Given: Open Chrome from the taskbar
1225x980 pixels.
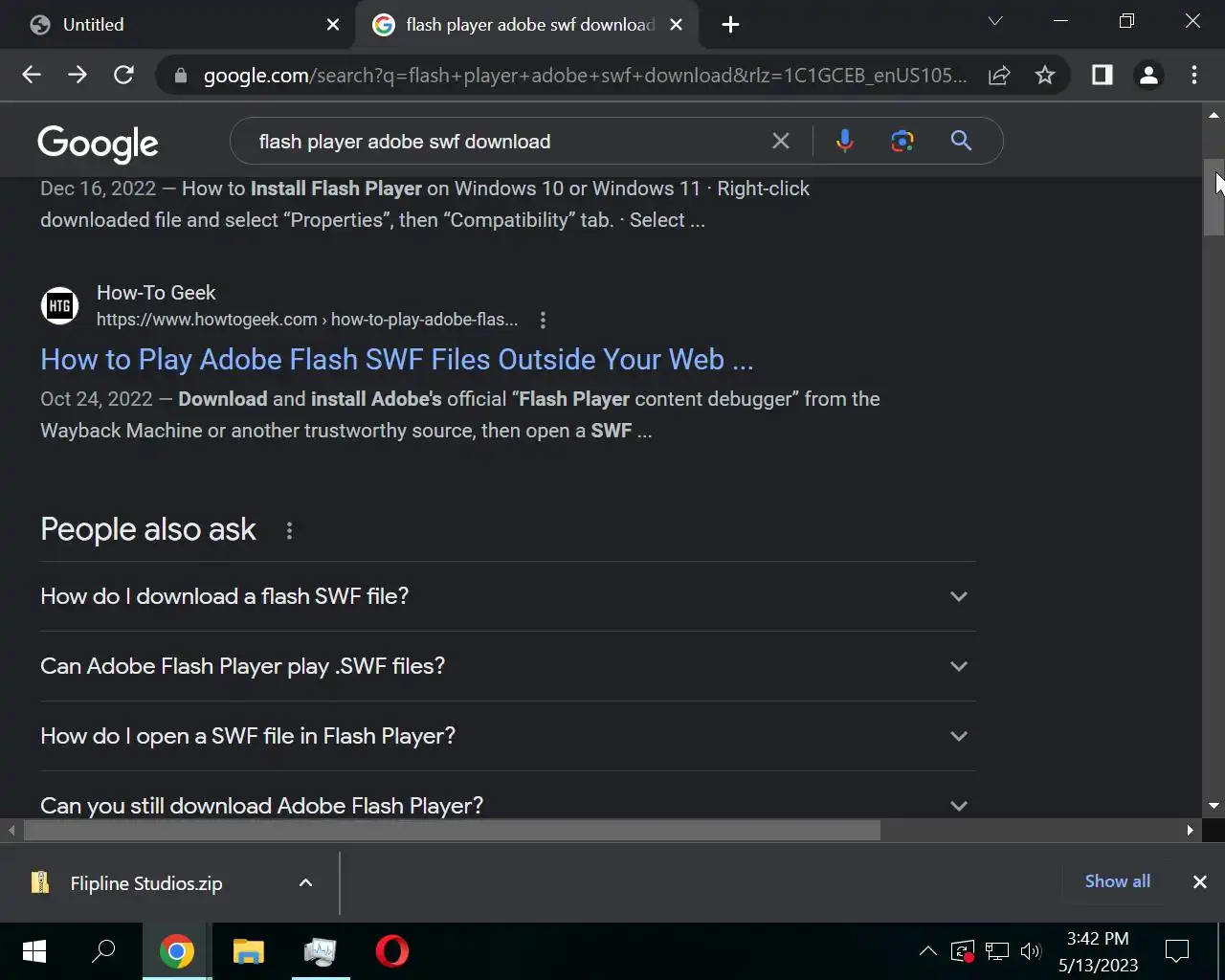Looking at the screenshot, I should coord(176,951).
